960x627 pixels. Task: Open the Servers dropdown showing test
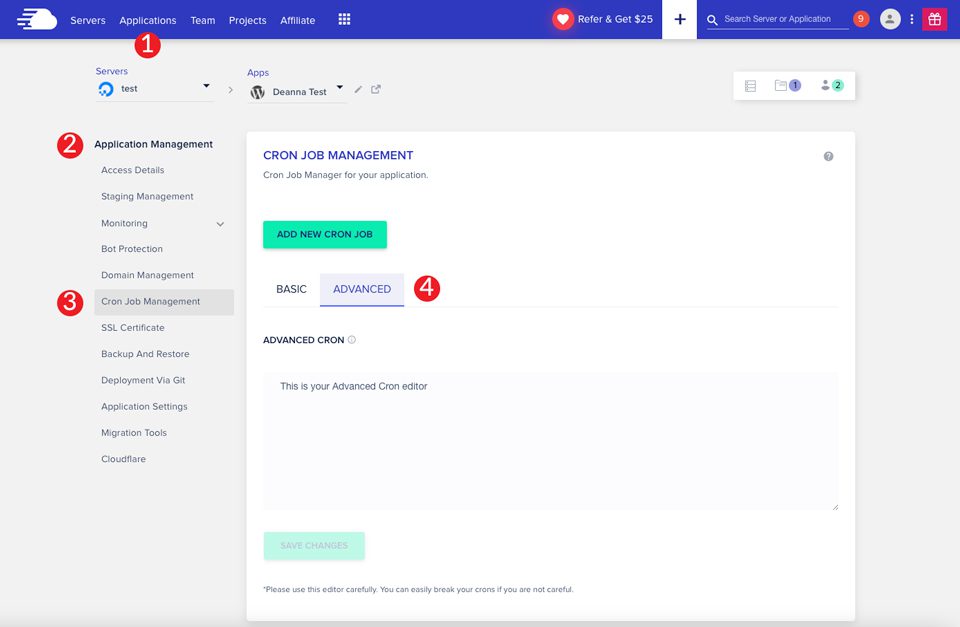click(155, 88)
